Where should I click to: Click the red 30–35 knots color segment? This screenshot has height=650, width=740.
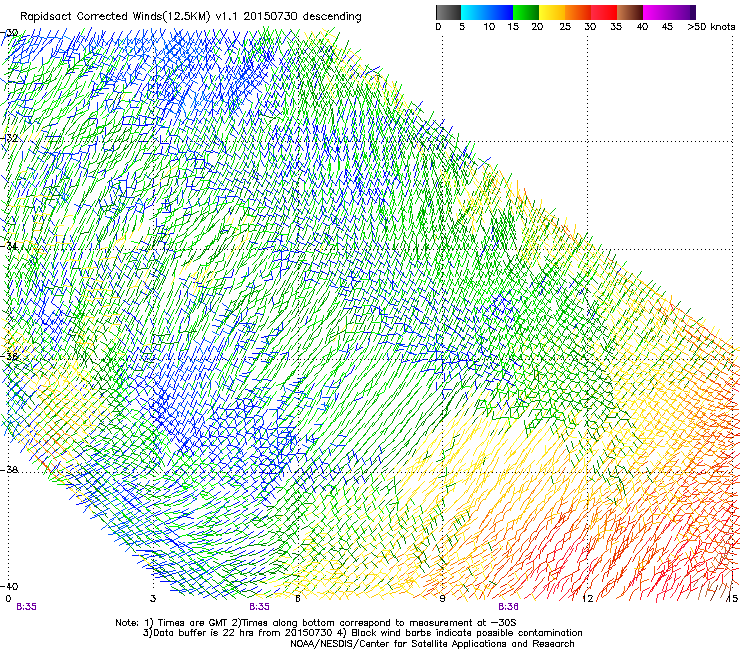pos(604,13)
